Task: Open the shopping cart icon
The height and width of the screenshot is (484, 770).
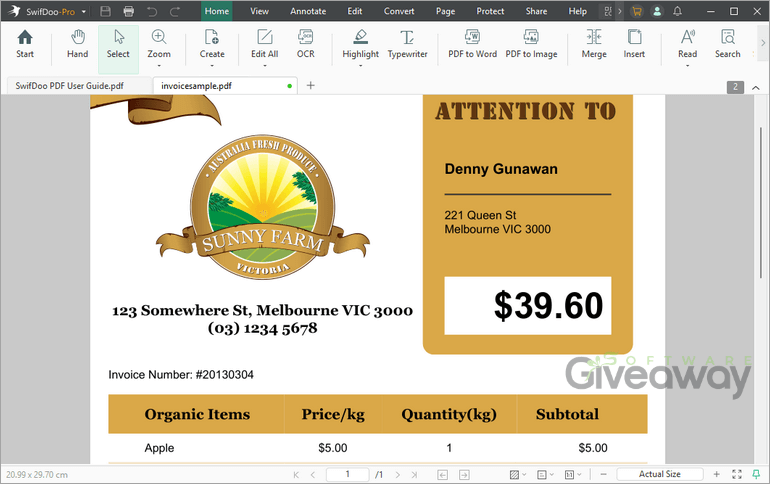Action: tap(637, 11)
